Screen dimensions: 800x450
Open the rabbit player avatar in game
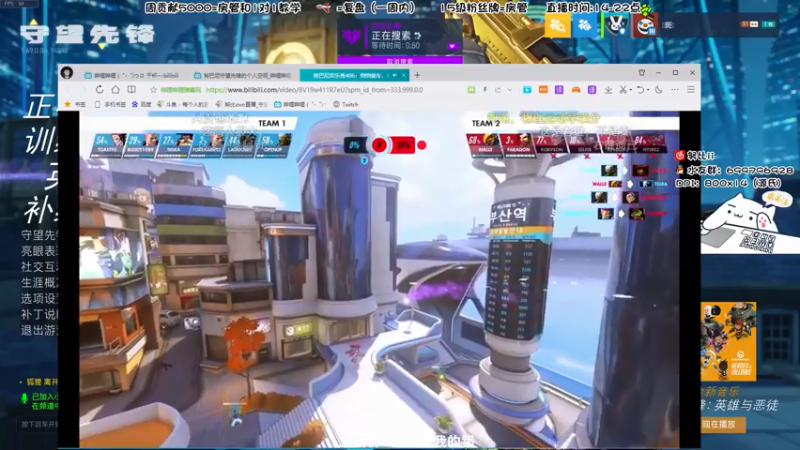616,24
